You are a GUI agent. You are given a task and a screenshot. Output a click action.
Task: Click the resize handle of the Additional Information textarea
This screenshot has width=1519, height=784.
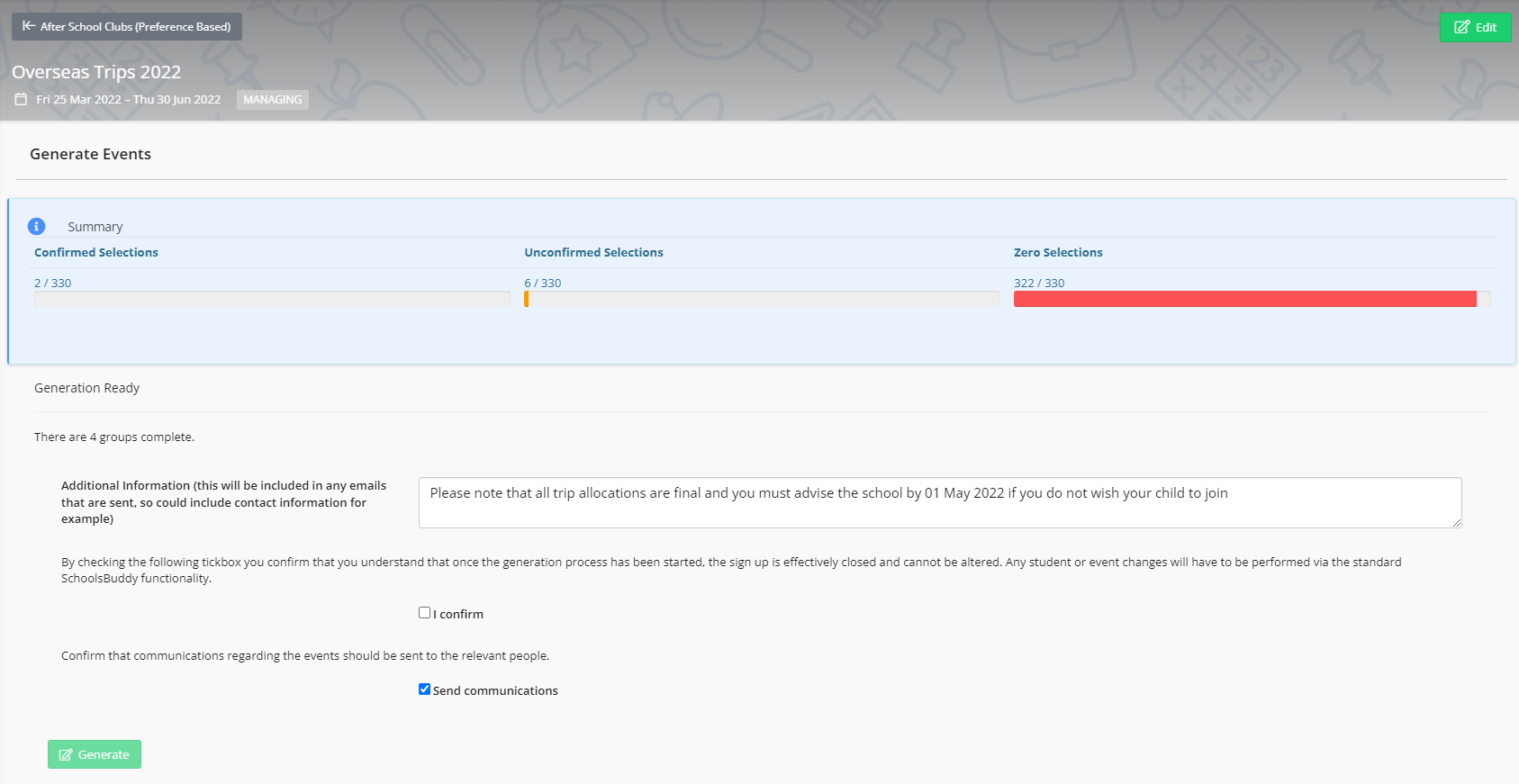[x=1456, y=522]
